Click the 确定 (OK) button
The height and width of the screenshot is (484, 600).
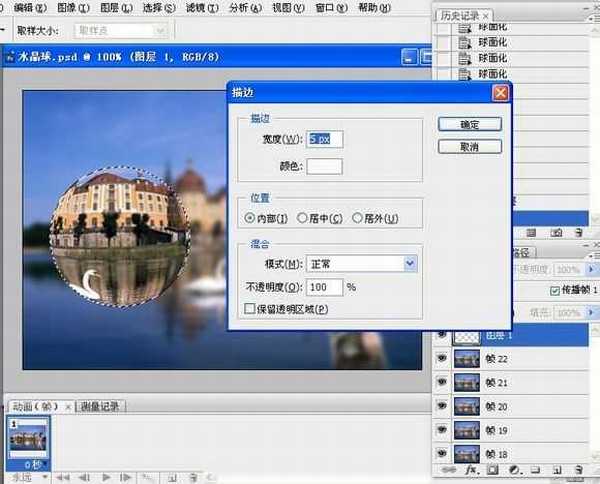468,125
